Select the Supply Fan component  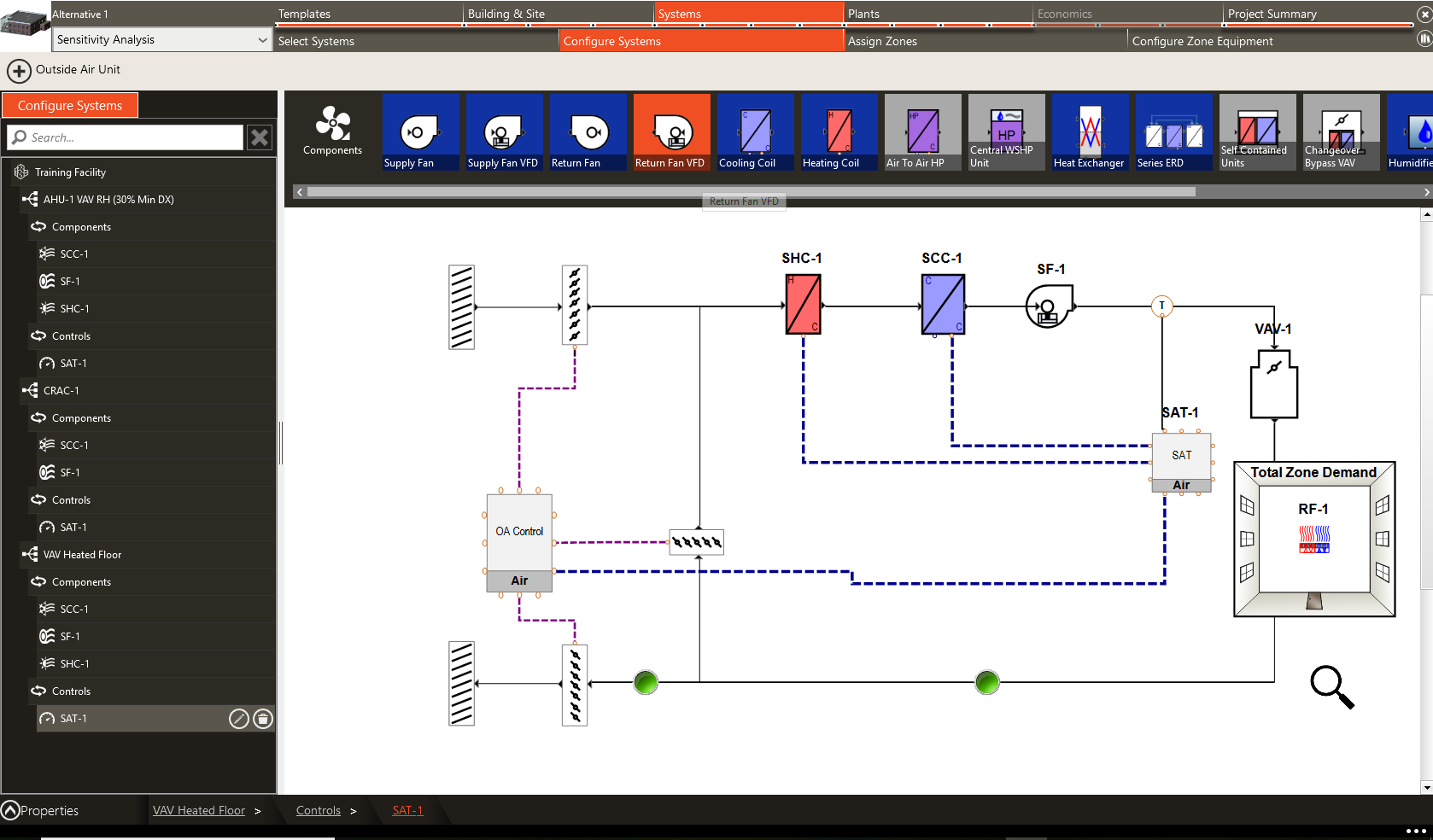pyautogui.click(x=420, y=132)
